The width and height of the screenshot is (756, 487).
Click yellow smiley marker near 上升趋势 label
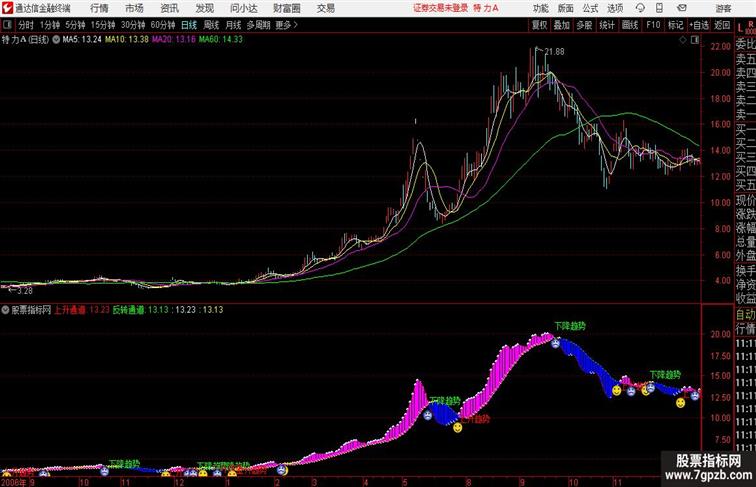coord(457,427)
